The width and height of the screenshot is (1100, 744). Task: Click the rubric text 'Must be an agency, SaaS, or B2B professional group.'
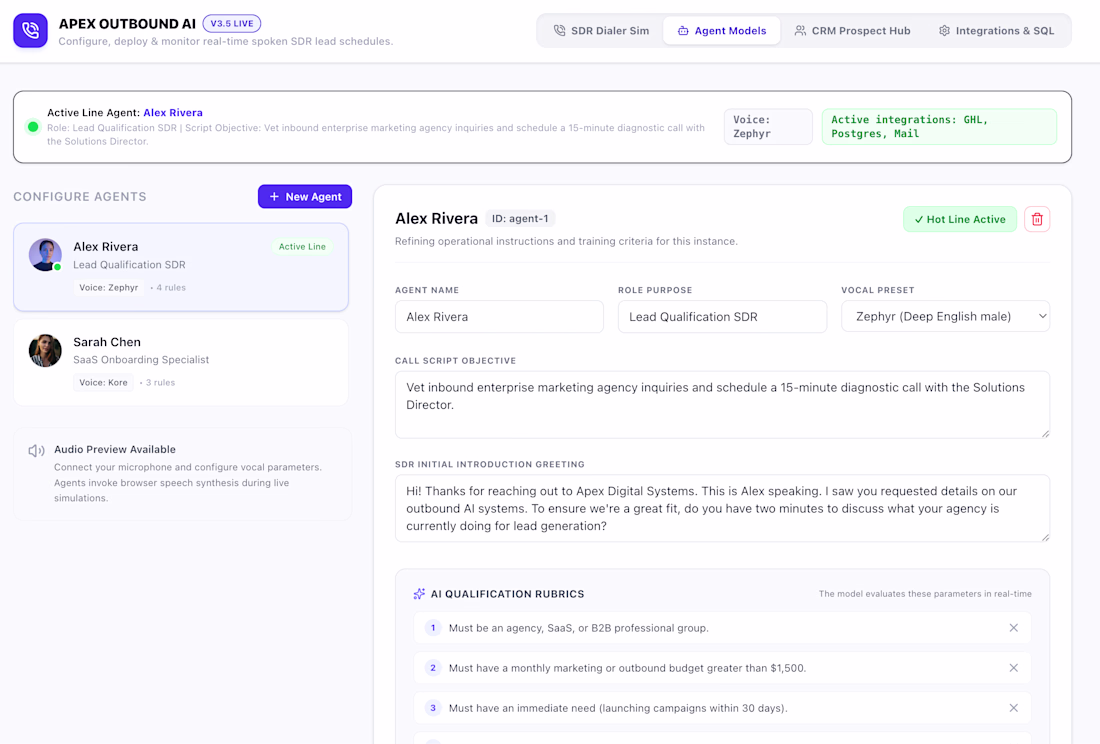click(579, 628)
